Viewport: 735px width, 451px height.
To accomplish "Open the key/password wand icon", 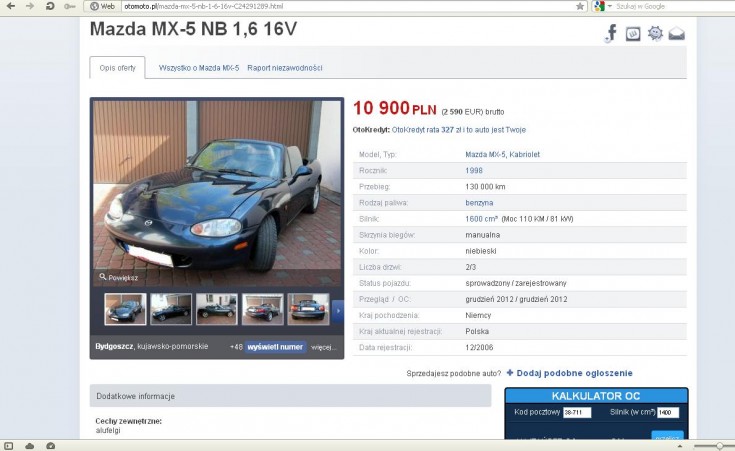I will click(x=69, y=6).
